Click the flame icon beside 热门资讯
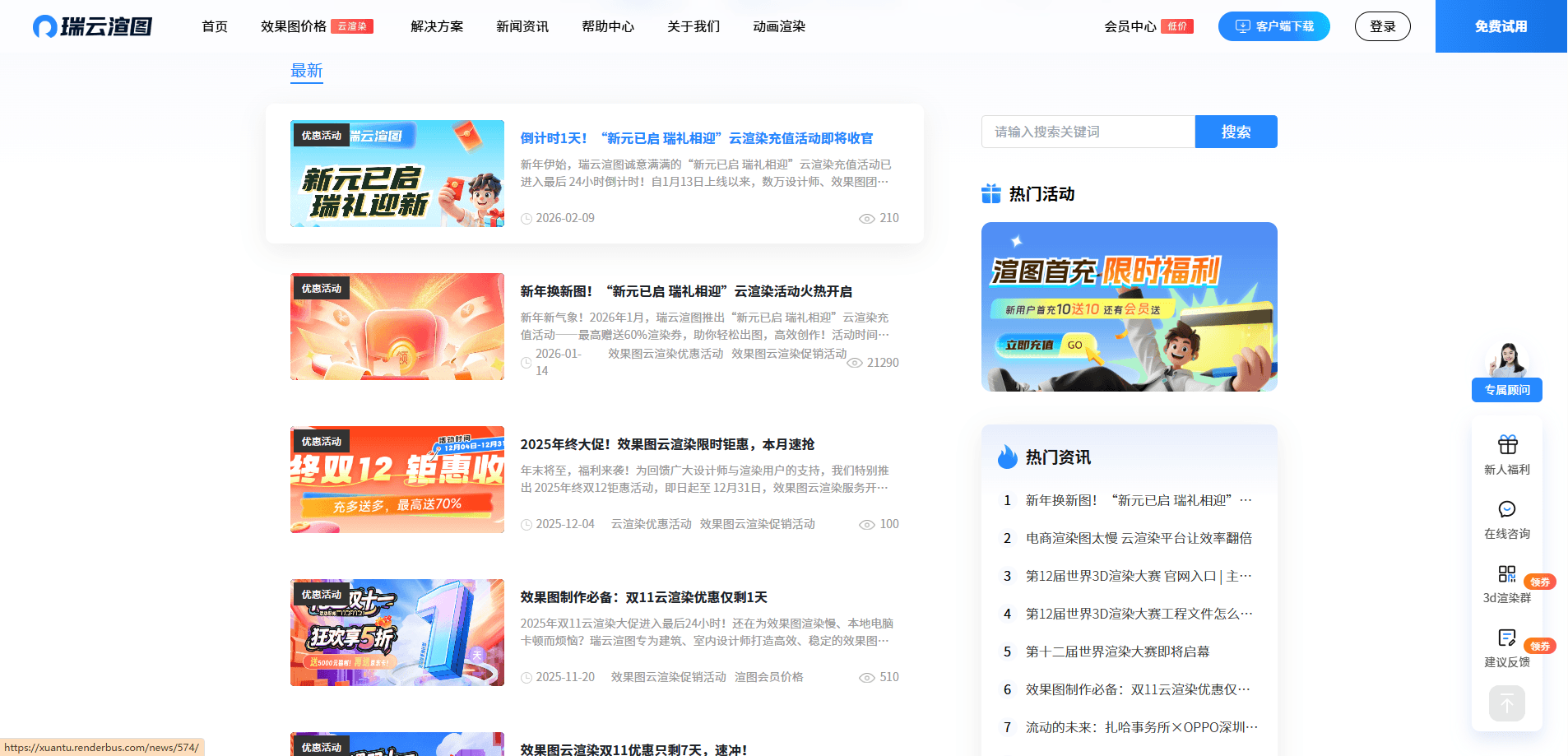Viewport: 1568px width, 756px height. (1005, 455)
